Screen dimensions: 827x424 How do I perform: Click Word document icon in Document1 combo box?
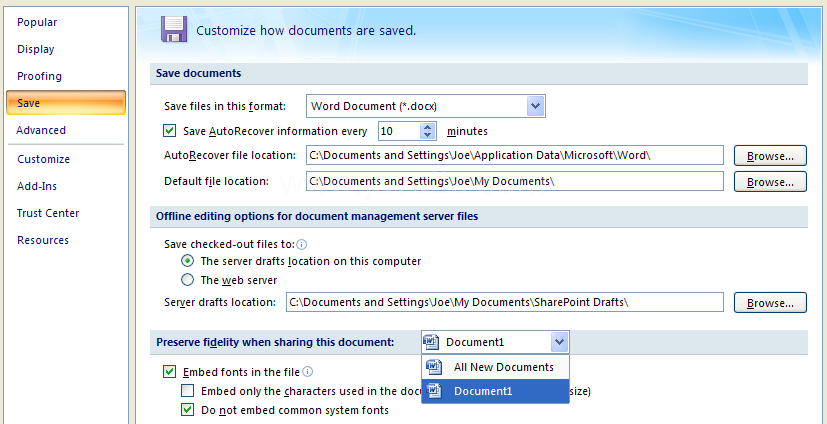click(431, 342)
